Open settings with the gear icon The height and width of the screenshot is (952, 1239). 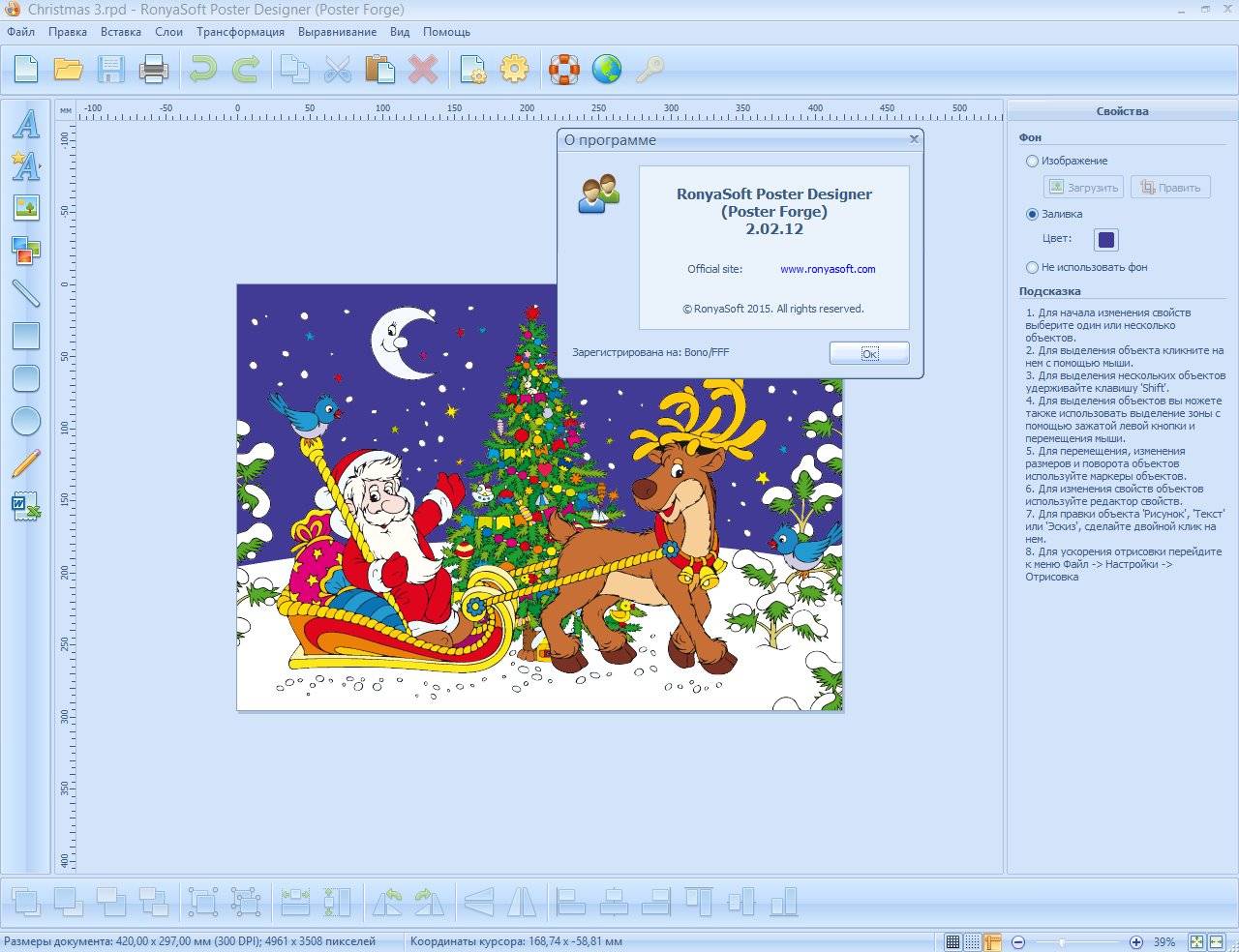click(x=515, y=69)
